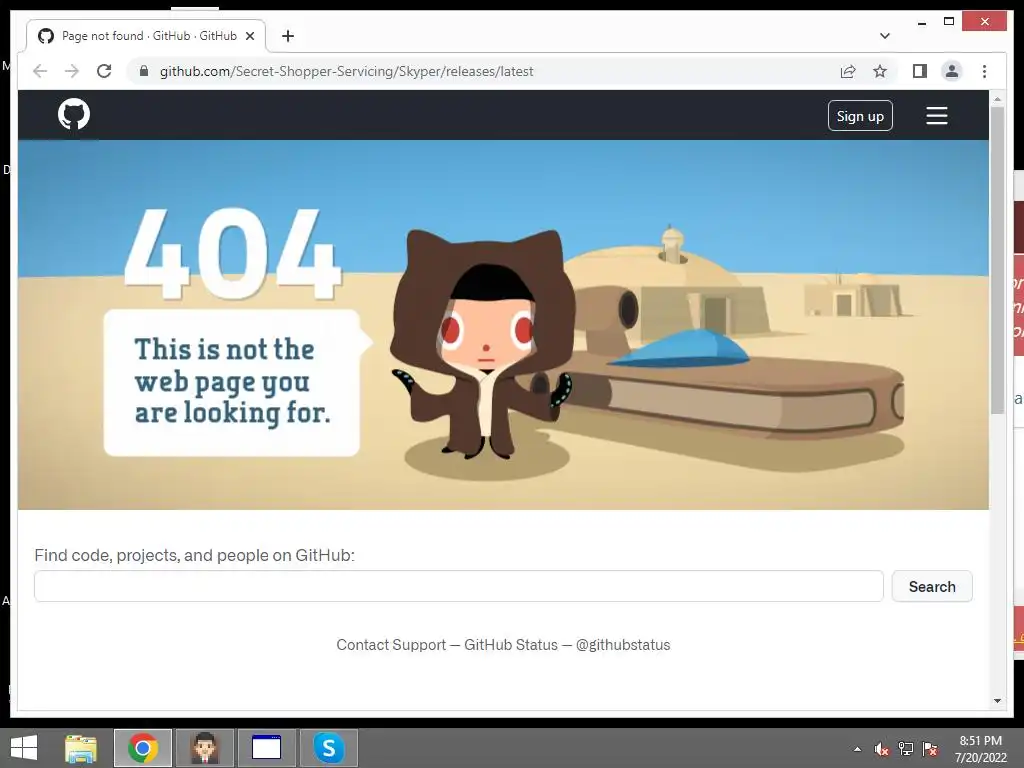Click the browser forward arrow

(72, 71)
